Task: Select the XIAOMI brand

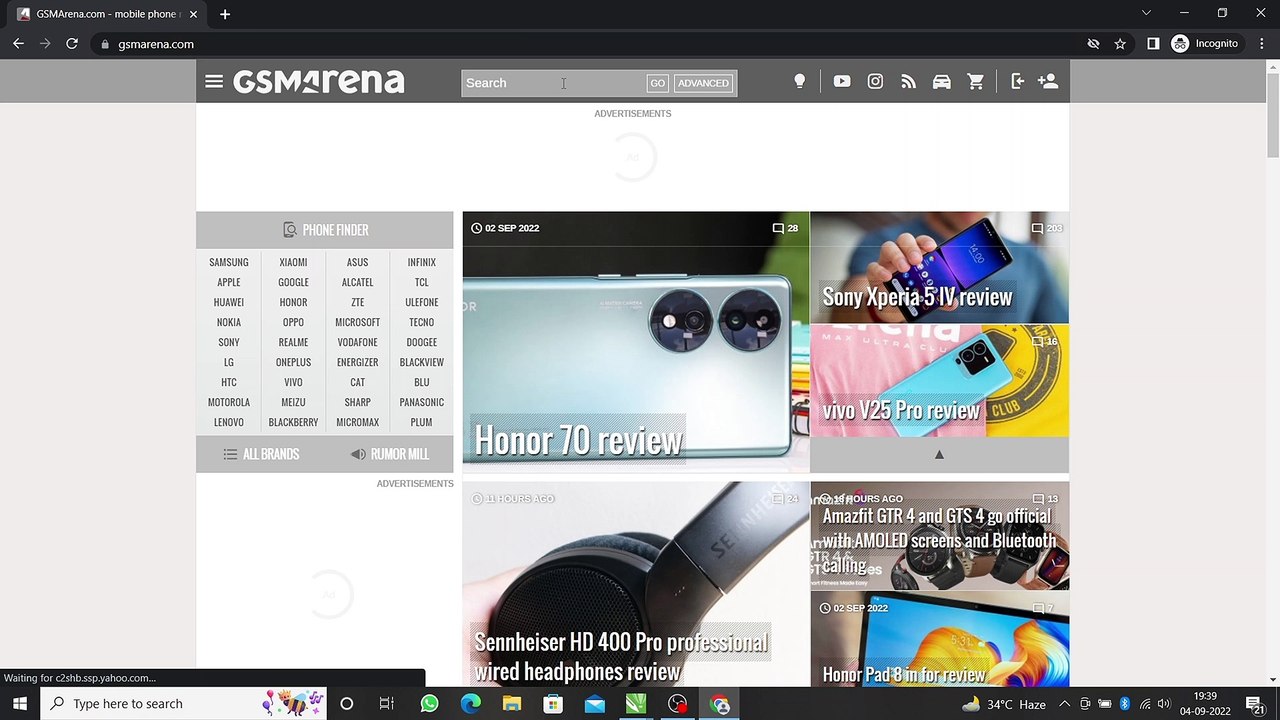Action: (293, 262)
